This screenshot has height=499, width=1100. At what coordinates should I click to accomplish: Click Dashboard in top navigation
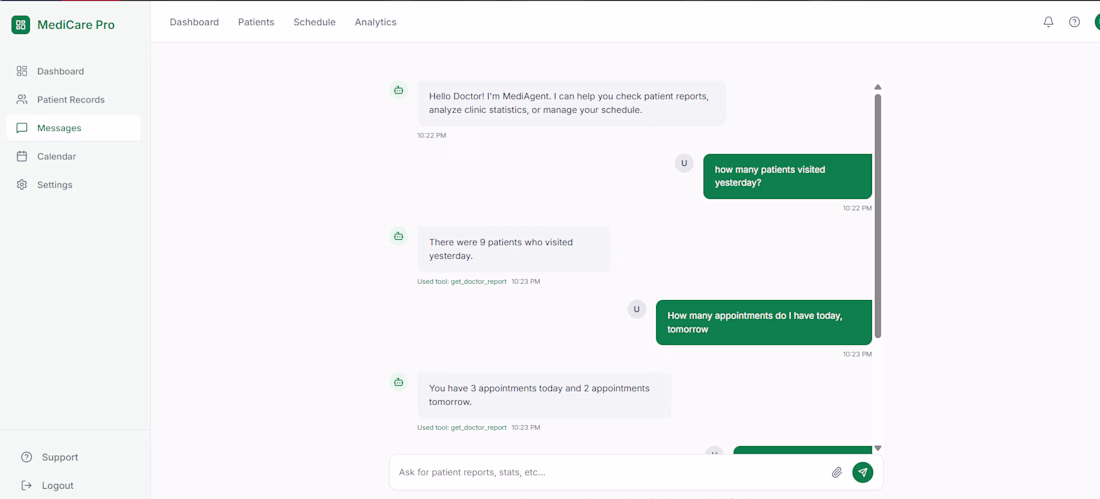(x=194, y=22)
